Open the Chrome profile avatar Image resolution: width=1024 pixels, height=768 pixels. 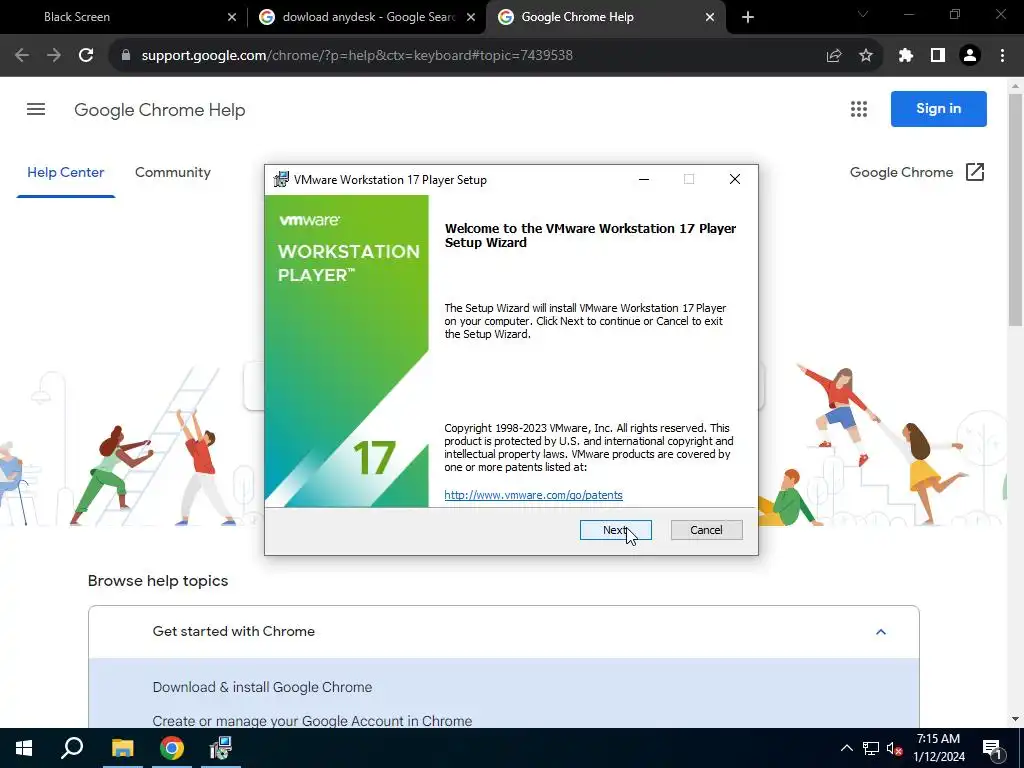click(x=970, y=55)
